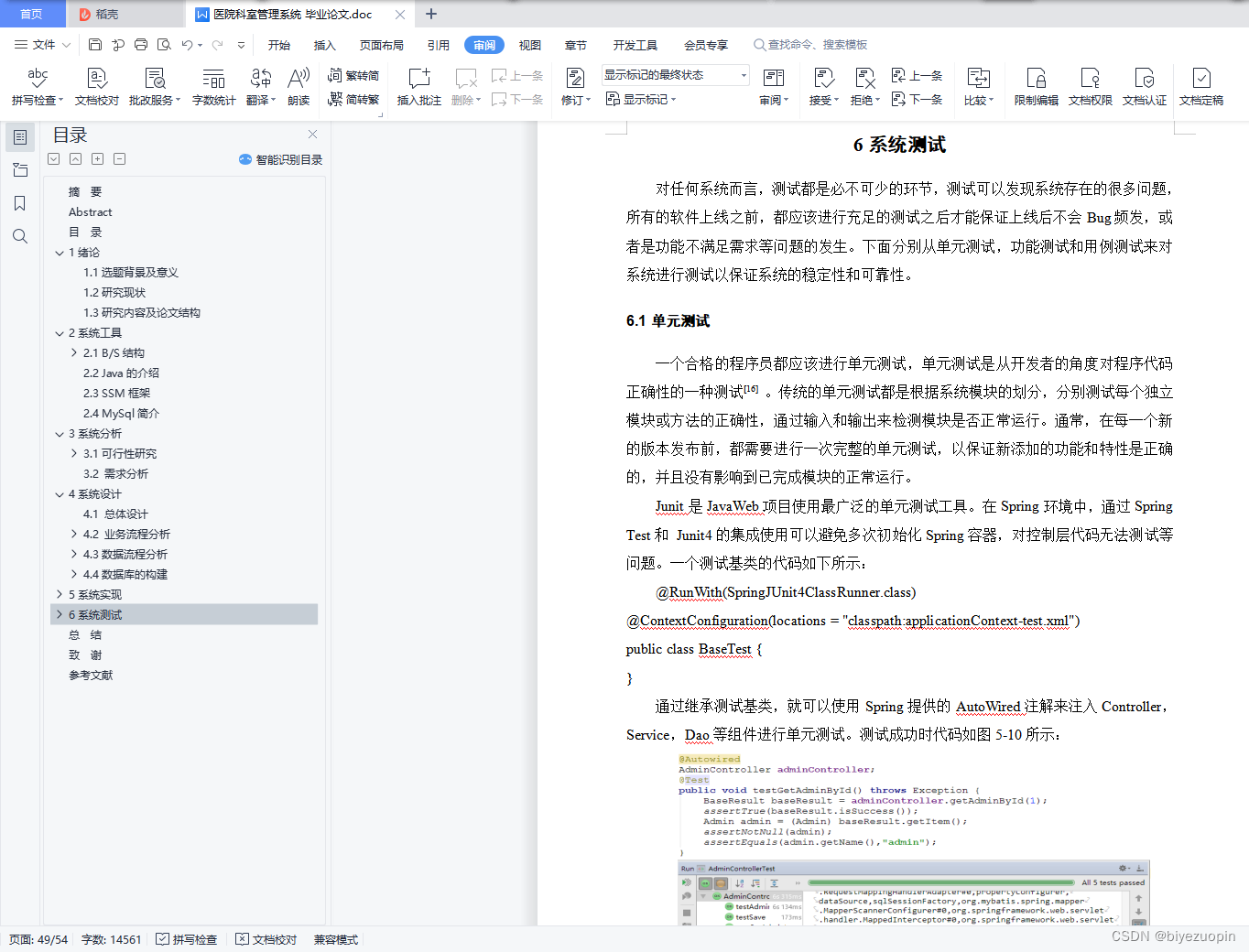Jump to 摘 要 in the outline
This screenshot has height=952, width=1249.
tap(85, 192)
